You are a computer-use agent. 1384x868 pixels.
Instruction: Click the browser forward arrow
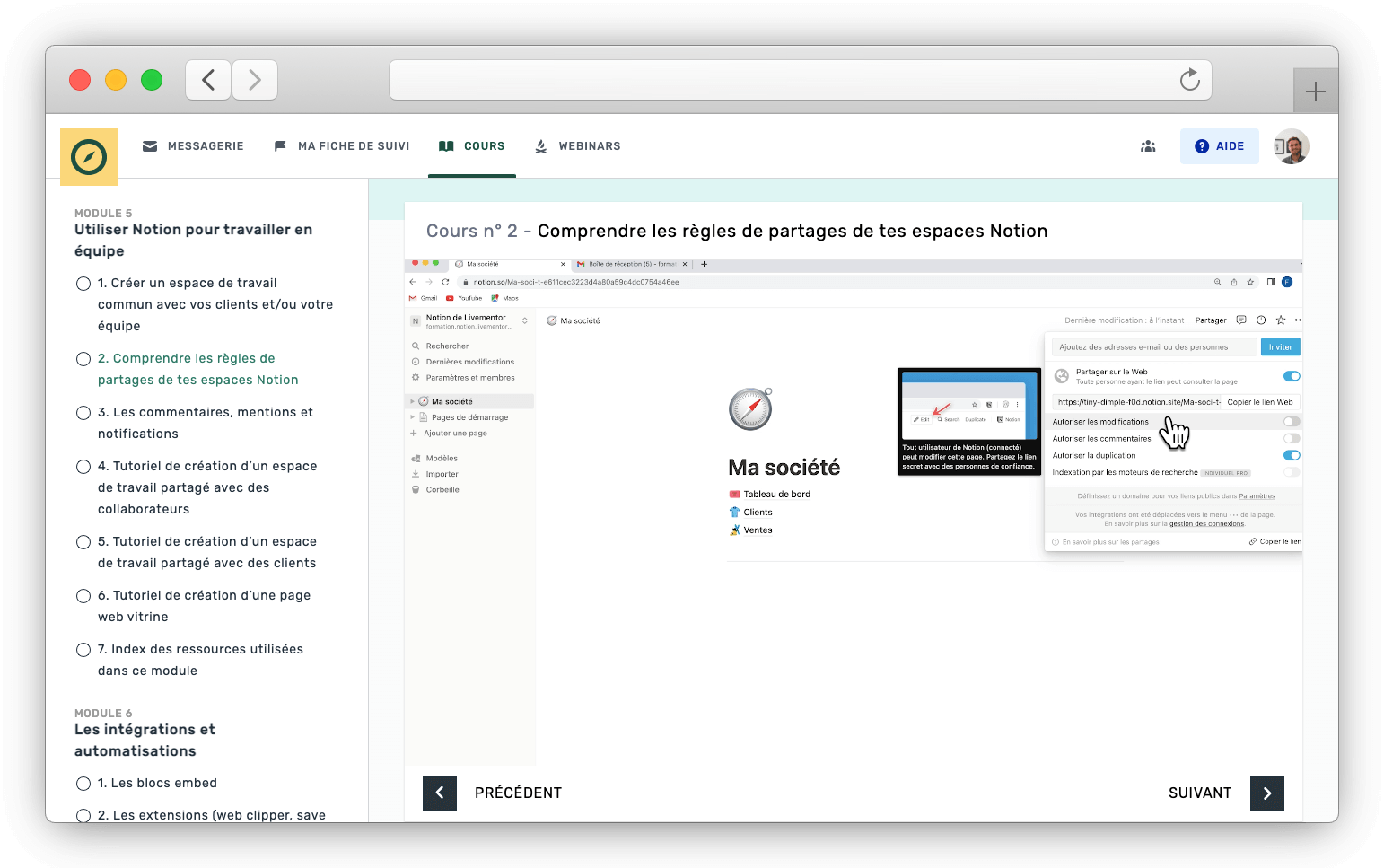255,80
